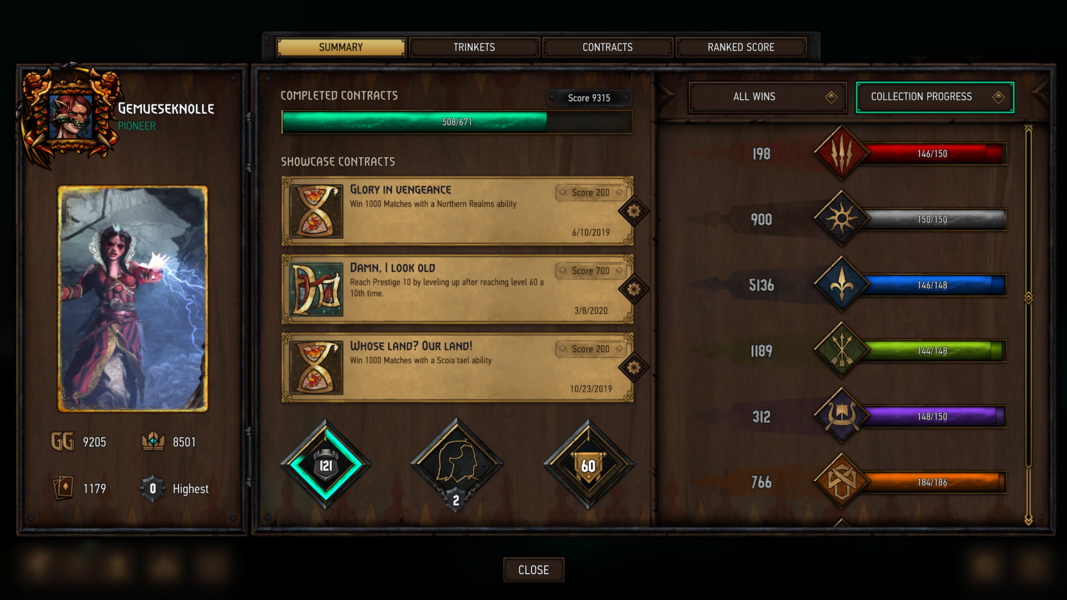
Task: Change Glory in Vengeance showcase contract gear
Action: [x=634, y=211]
